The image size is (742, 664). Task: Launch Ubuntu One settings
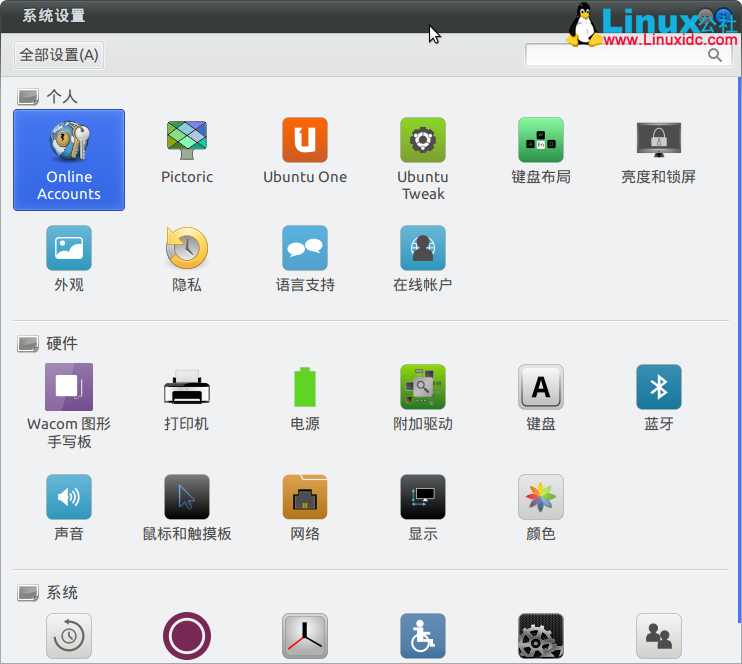click(x=305, y=151)
